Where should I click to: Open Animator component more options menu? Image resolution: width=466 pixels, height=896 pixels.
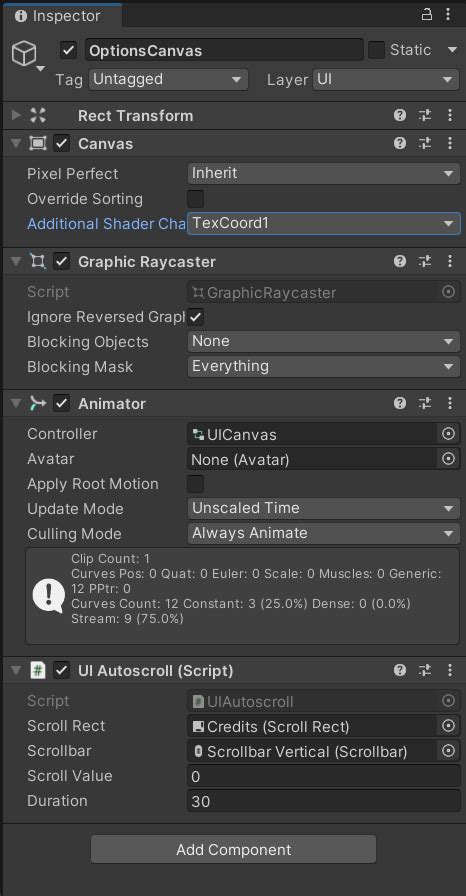tap(450, 403)
